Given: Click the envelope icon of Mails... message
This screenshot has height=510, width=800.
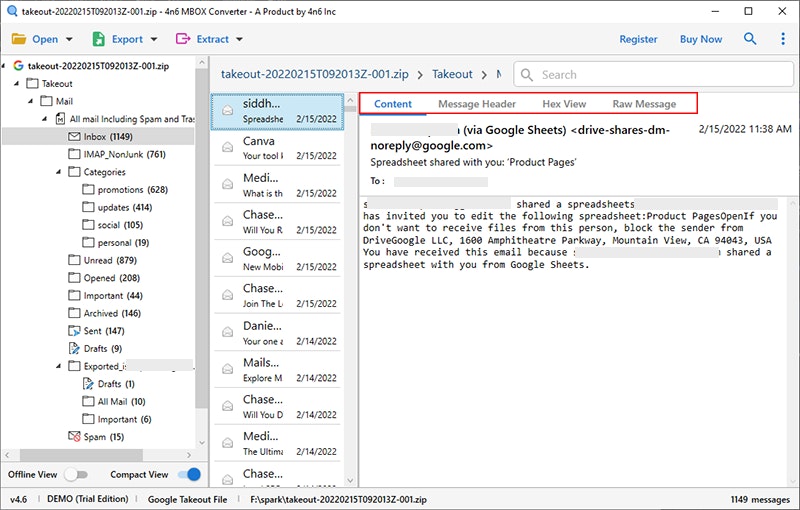Looking at the screenshot, I should [228, 369].
